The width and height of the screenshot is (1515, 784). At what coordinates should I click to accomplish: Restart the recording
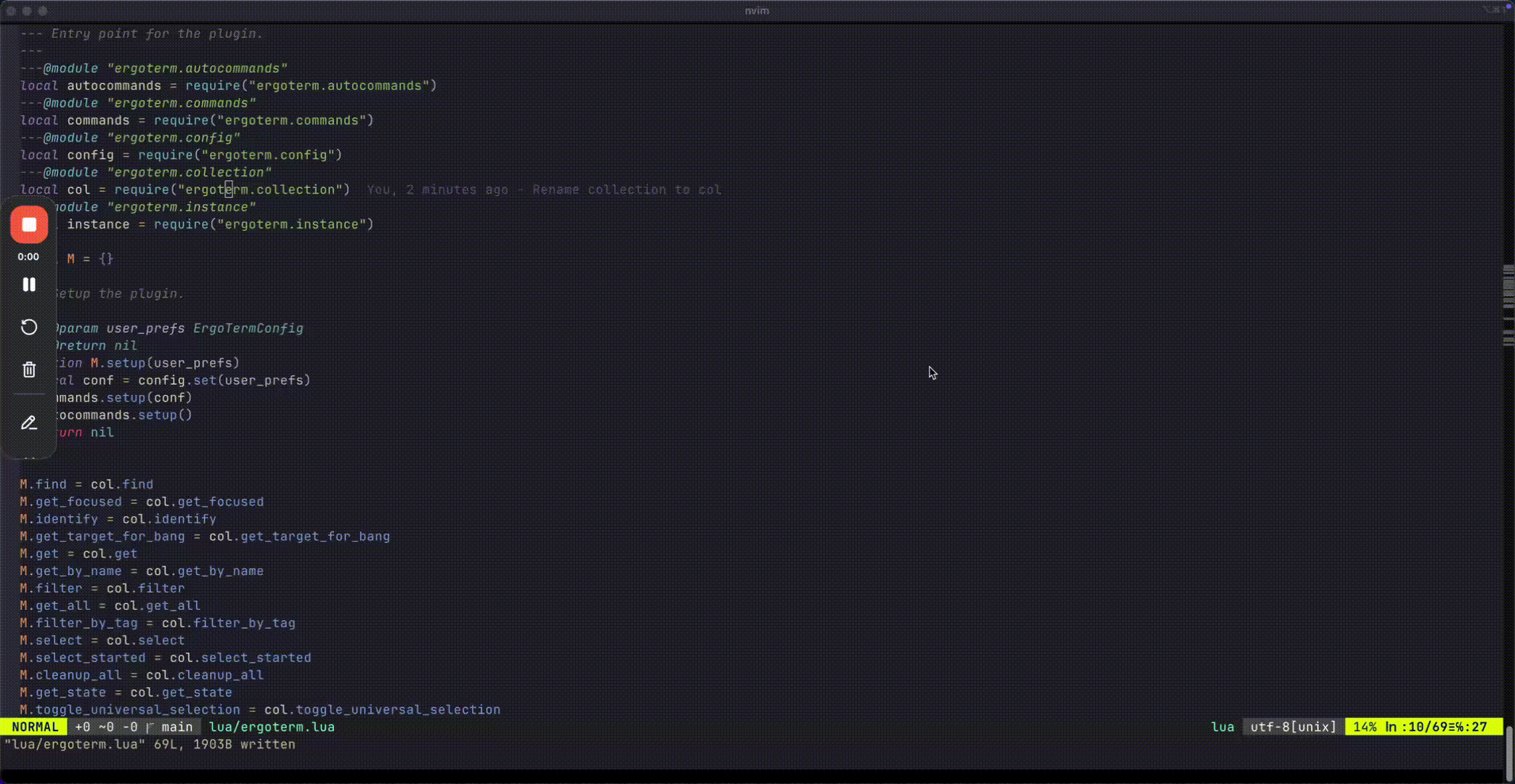29,327
